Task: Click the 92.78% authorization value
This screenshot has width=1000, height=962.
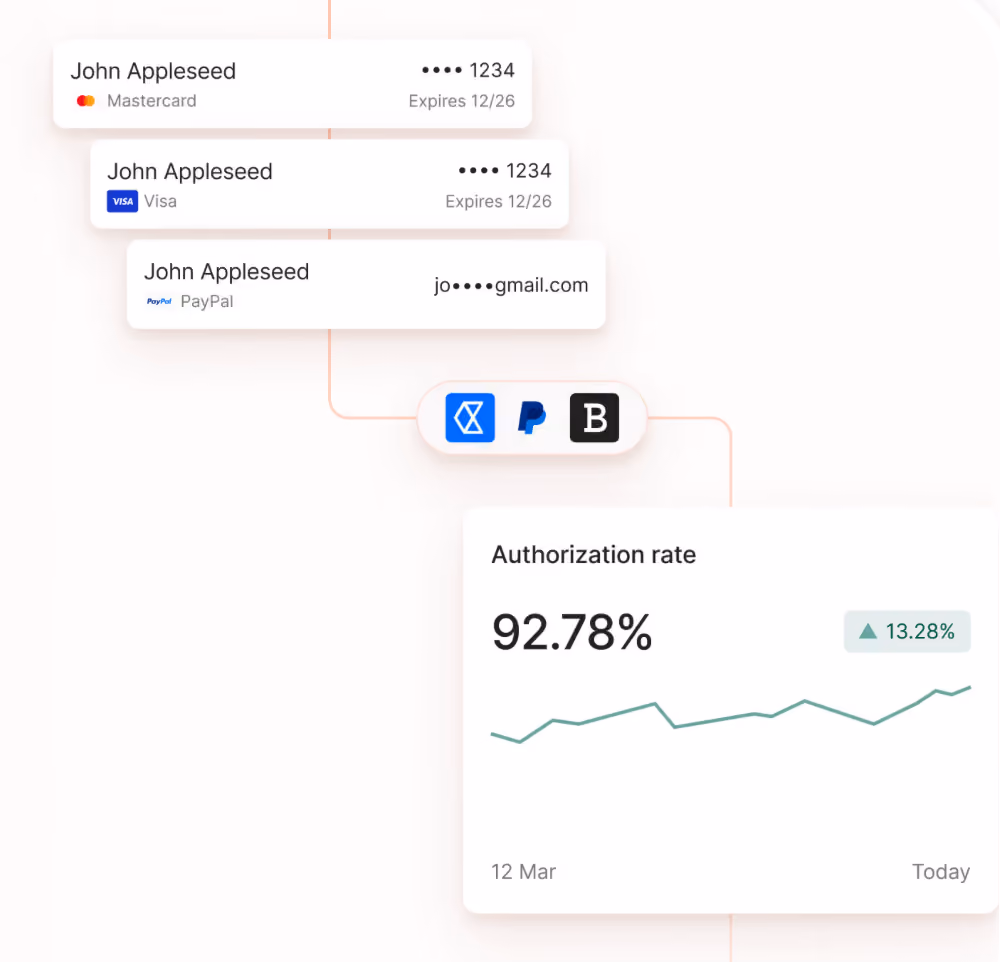Action: click(572, 632)
